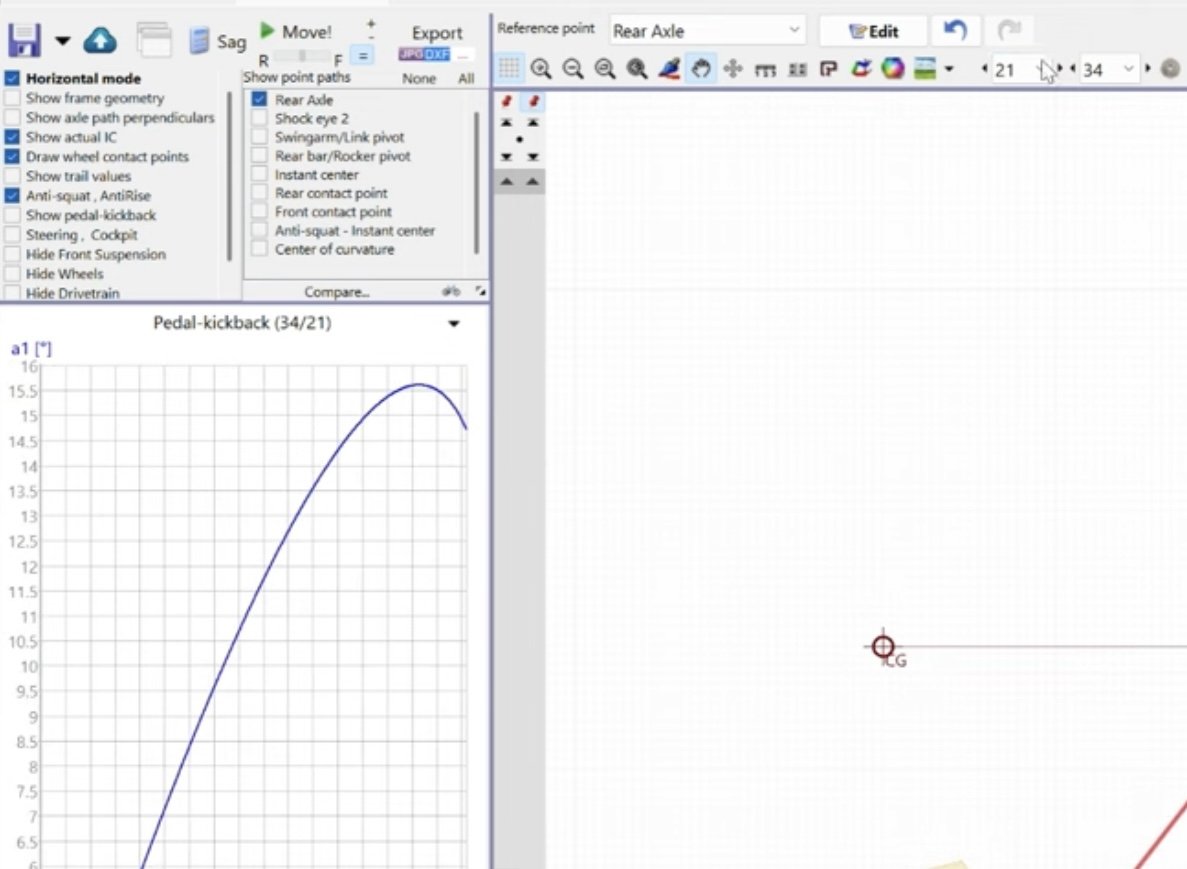The width and height of the screenshot is (1187, 869).
Task: Check Anti-squat - Instant center path
Action: 260,230
